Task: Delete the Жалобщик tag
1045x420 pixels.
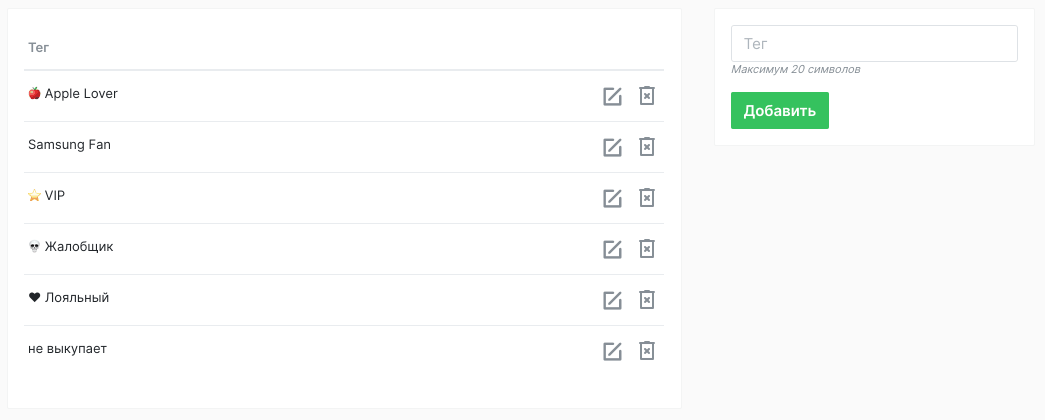Action: tap(646, 249)
